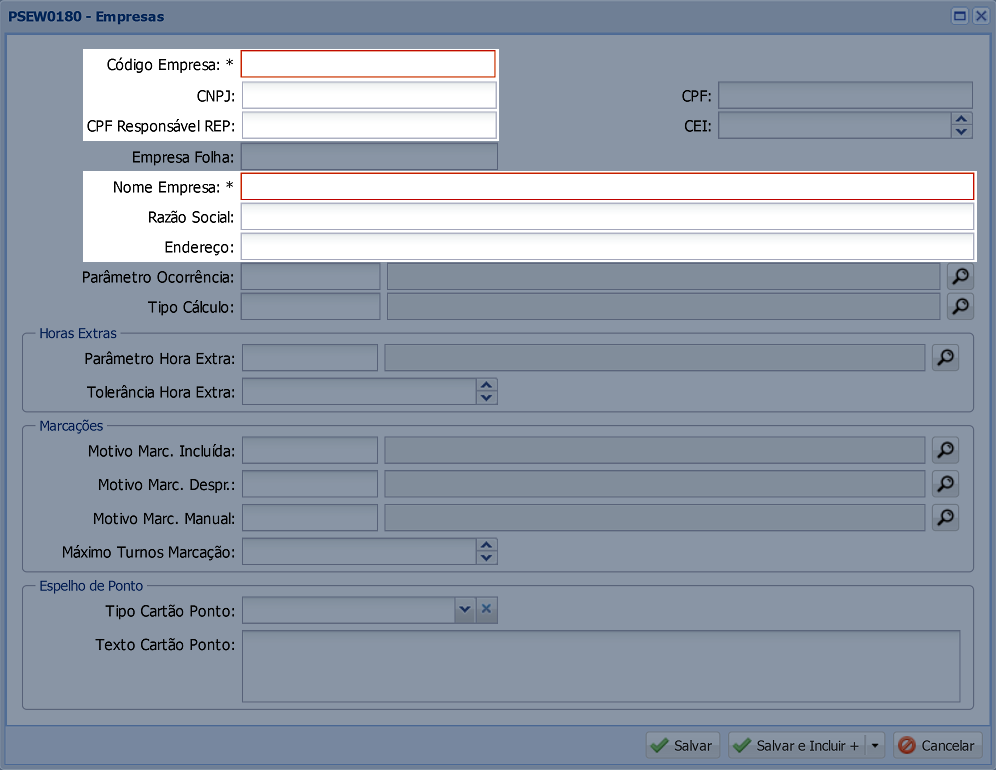
Task: Click the Texto Cartão Ponto text area
Action: tap(600, 666)
